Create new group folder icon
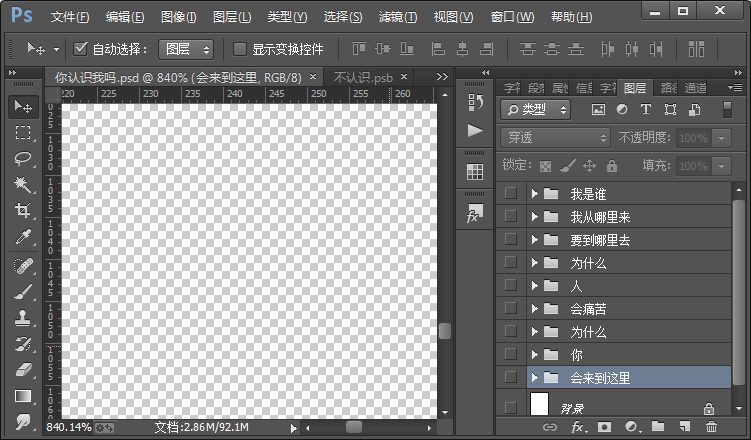 (658, 426)
